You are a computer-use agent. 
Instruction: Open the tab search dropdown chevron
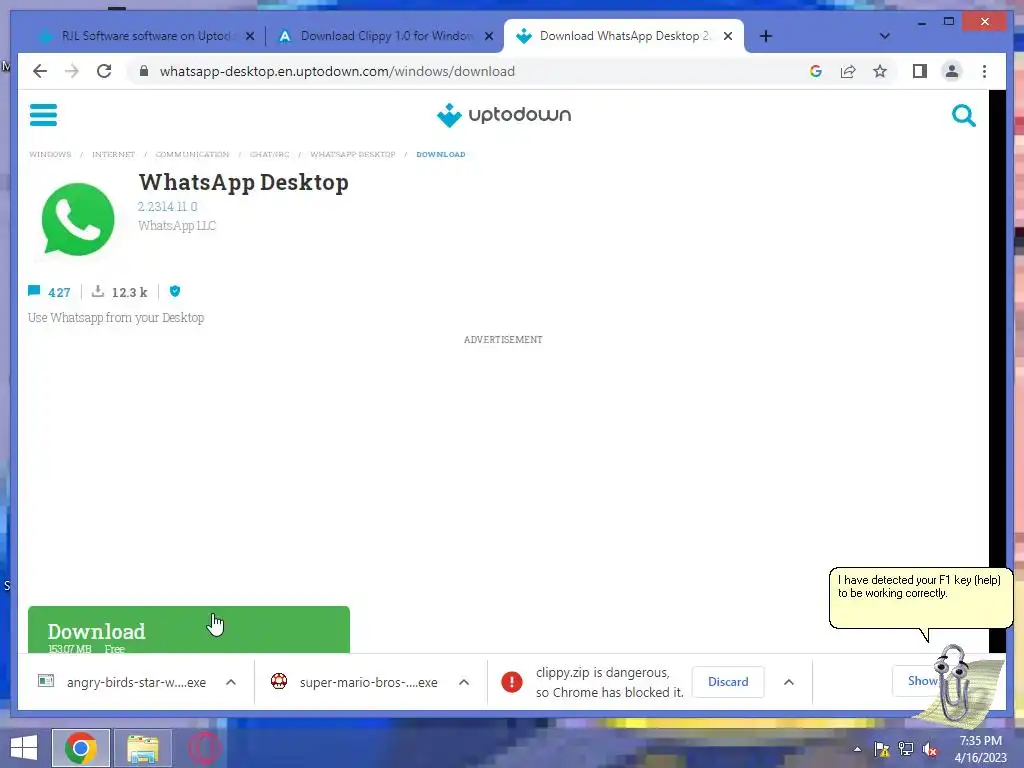point(884,37)
